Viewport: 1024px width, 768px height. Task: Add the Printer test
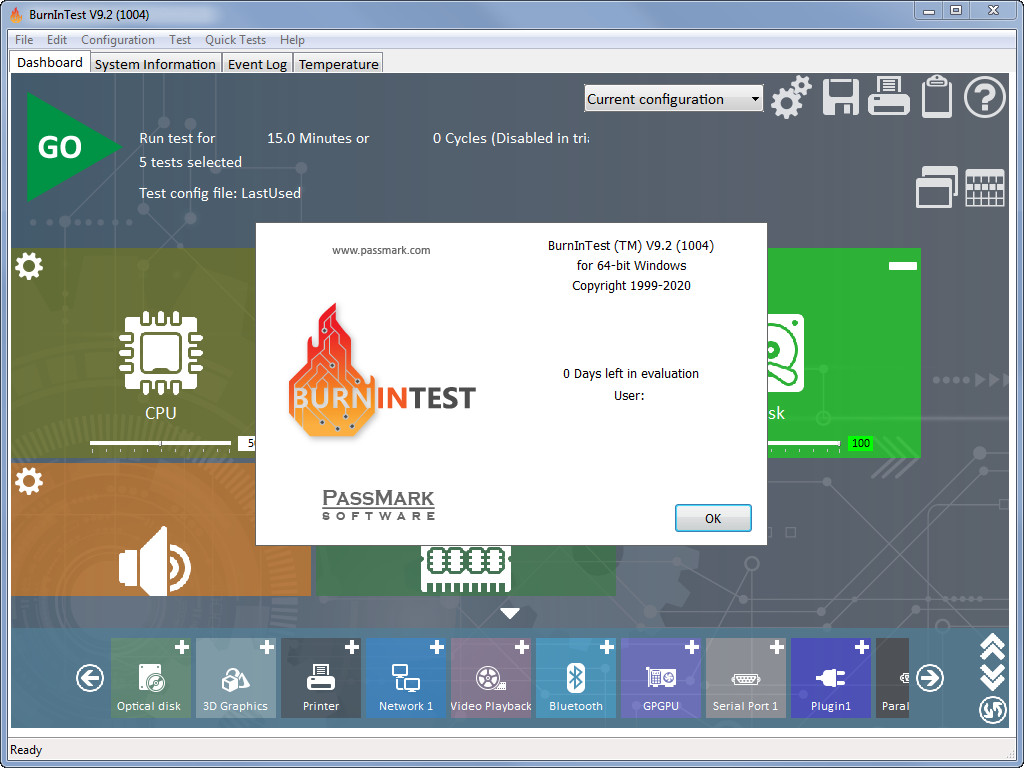point(351,647)
